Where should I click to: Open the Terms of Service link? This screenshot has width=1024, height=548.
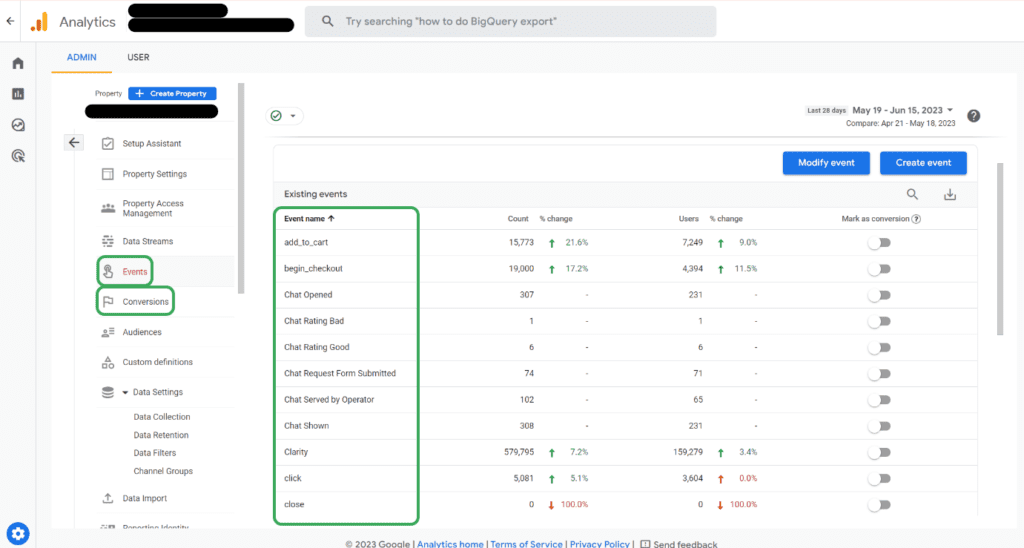[x=526, y=543]
